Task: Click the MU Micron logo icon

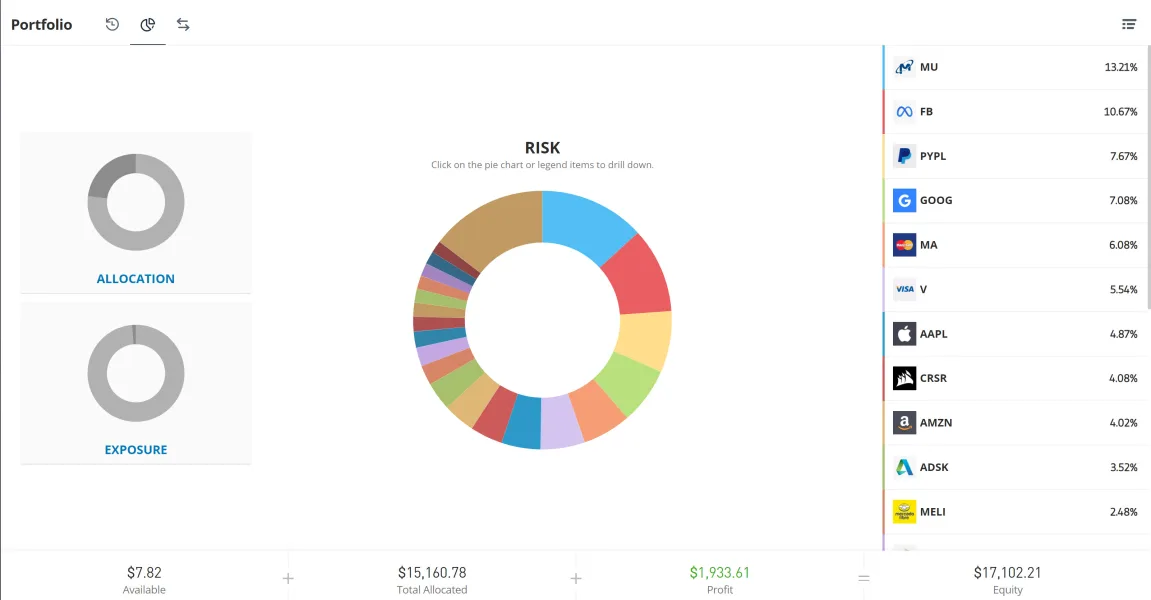Action: pyautogui.click(x=904, y=67)
